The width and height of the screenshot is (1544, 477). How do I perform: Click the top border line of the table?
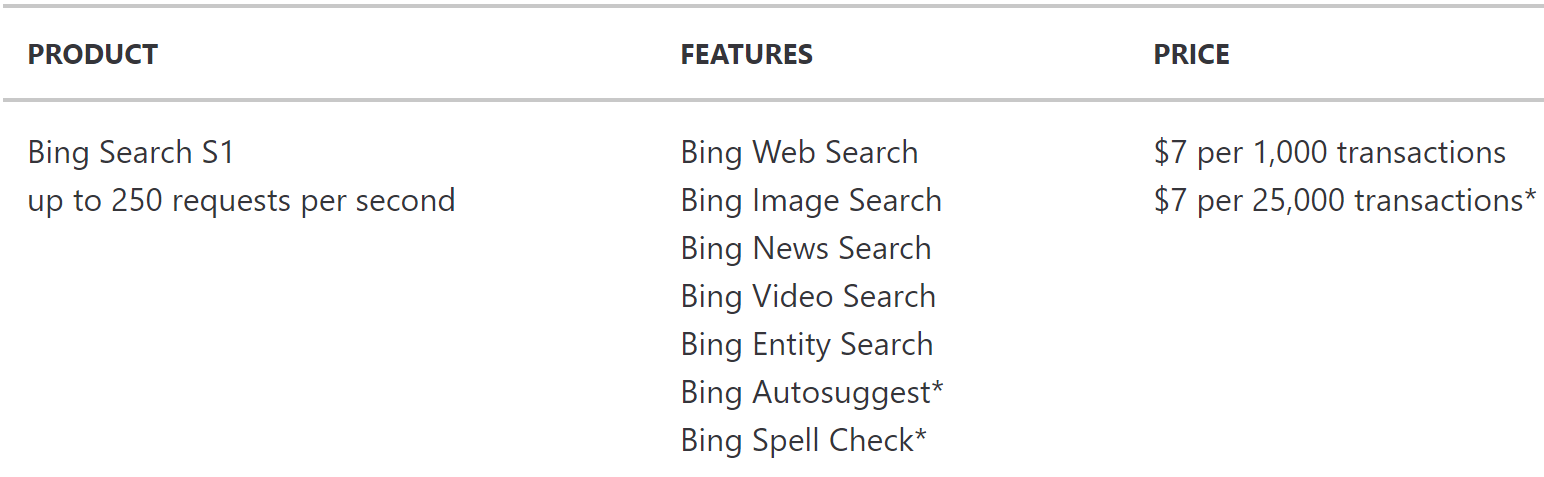[x=772, y=7]
